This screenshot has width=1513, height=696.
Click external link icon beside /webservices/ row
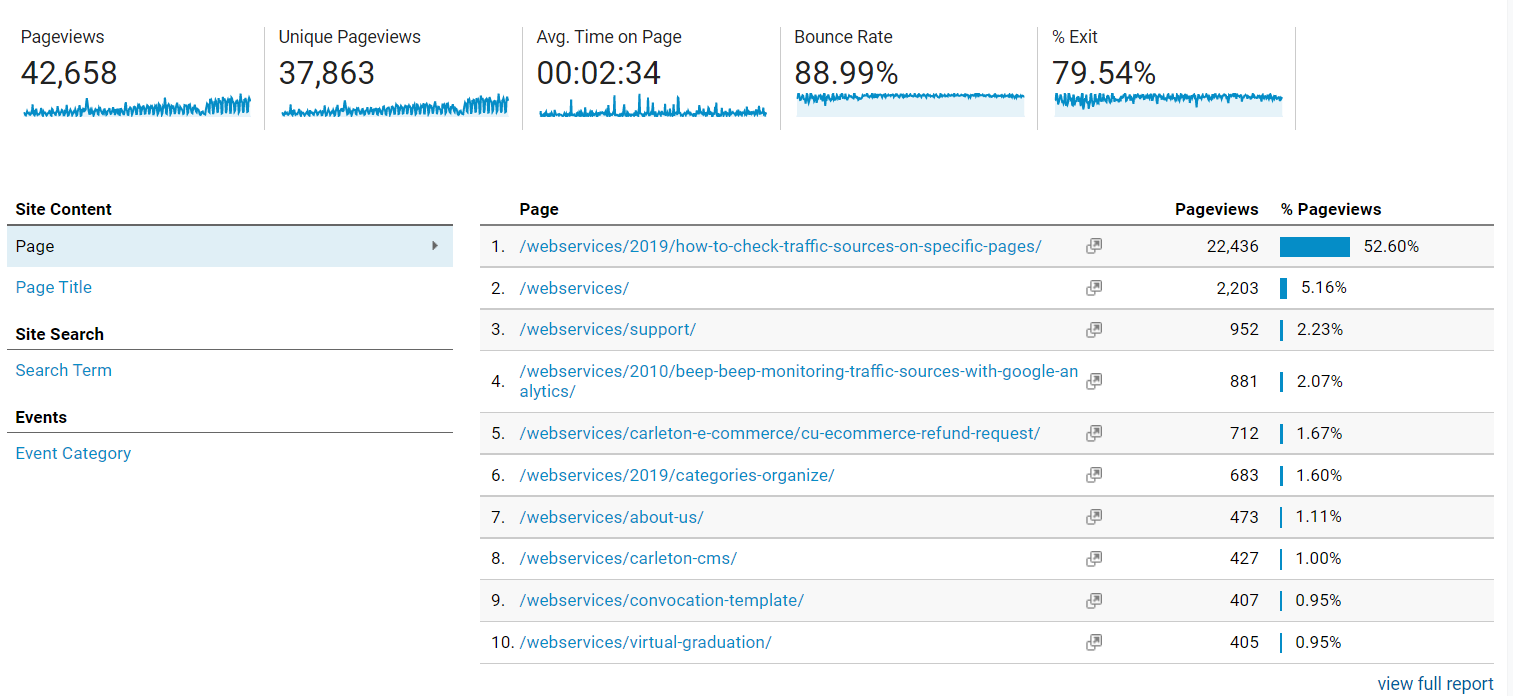point(1094,288)
